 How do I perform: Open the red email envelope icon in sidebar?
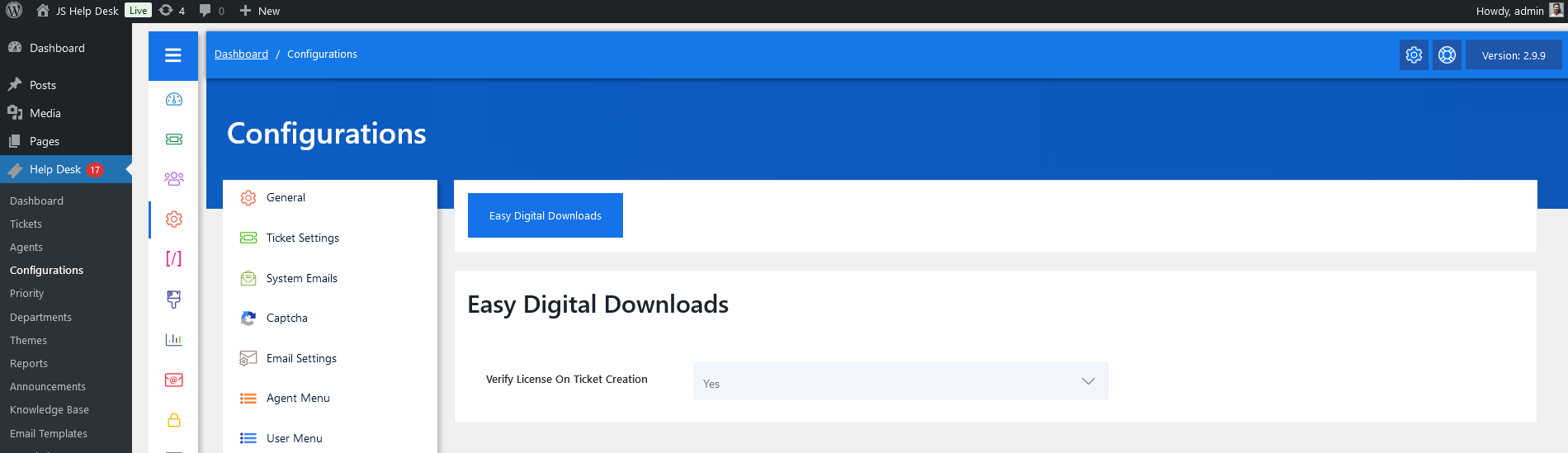click(173, 380)
